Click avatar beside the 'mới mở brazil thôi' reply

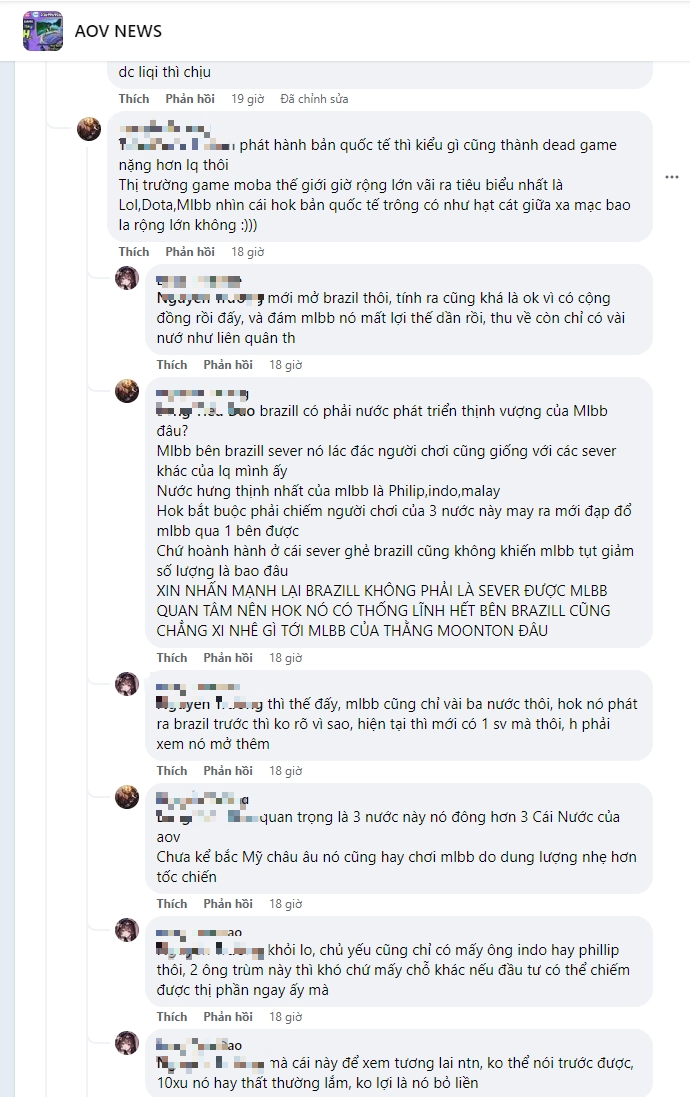coord(127,278)
